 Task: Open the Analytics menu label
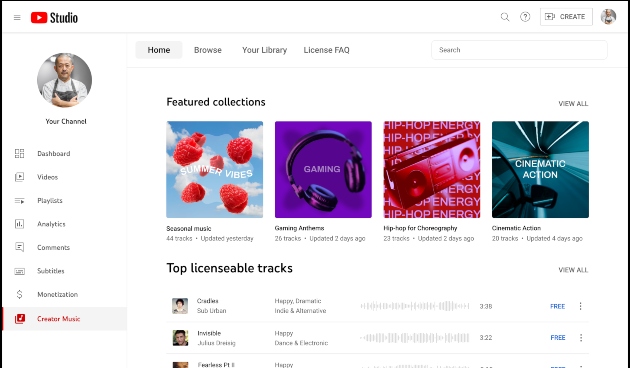(x=51, y=224)
